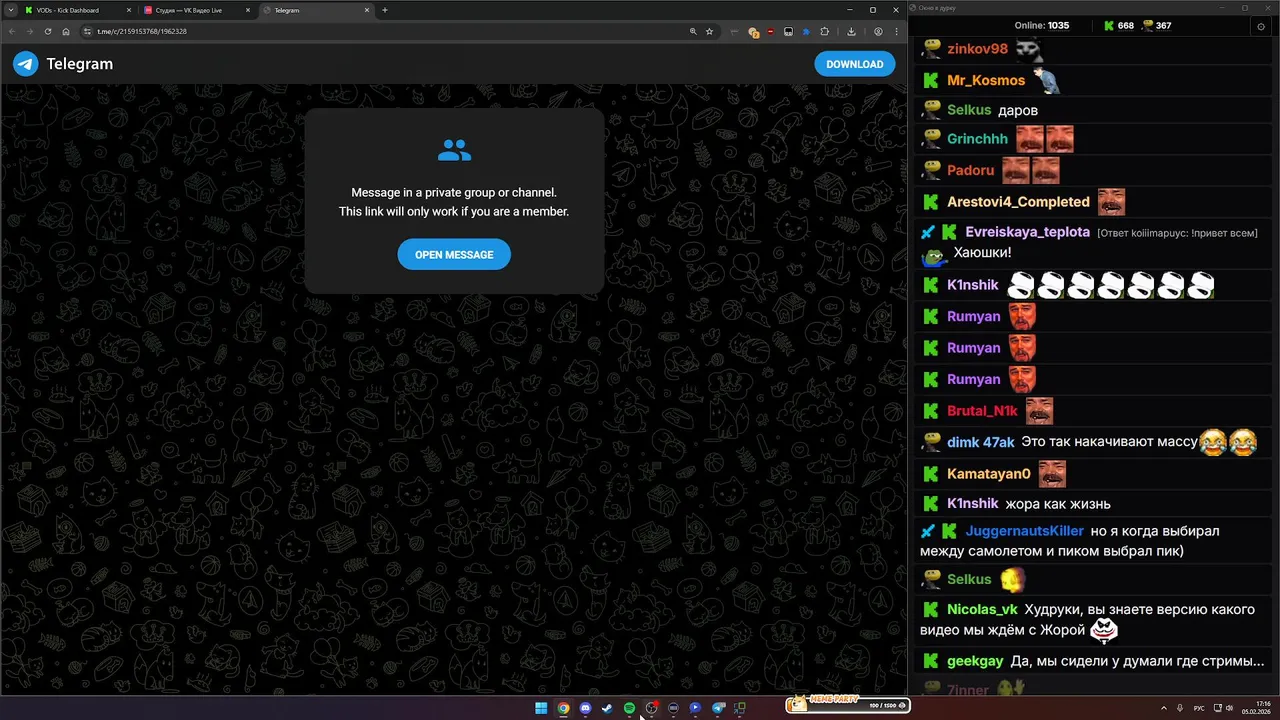1280x720 pixels.
Task: Click username Padoru in chat
Action: click(971, 170)
